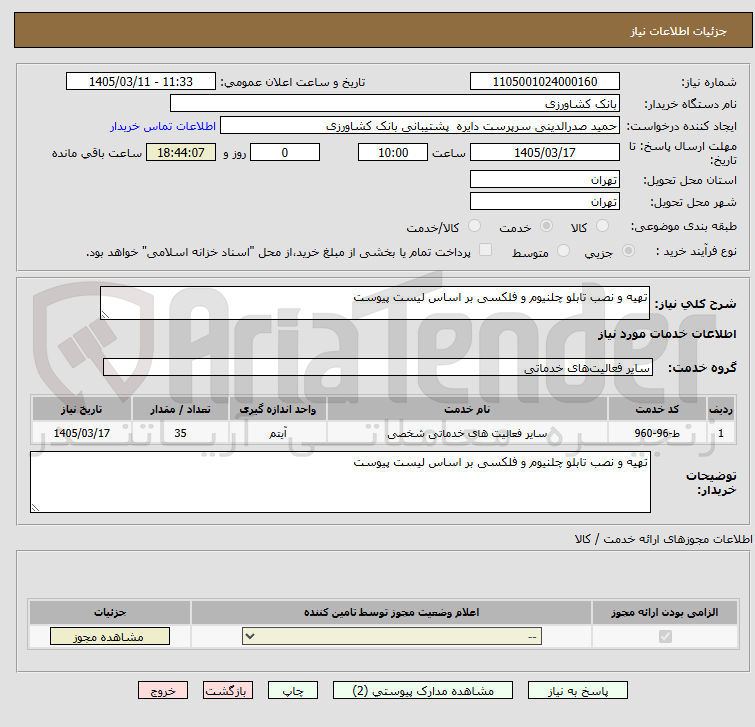The image size is (755, 727).
Task: Click the ایجاد کننده درخواست field
Action: point(420,126)
